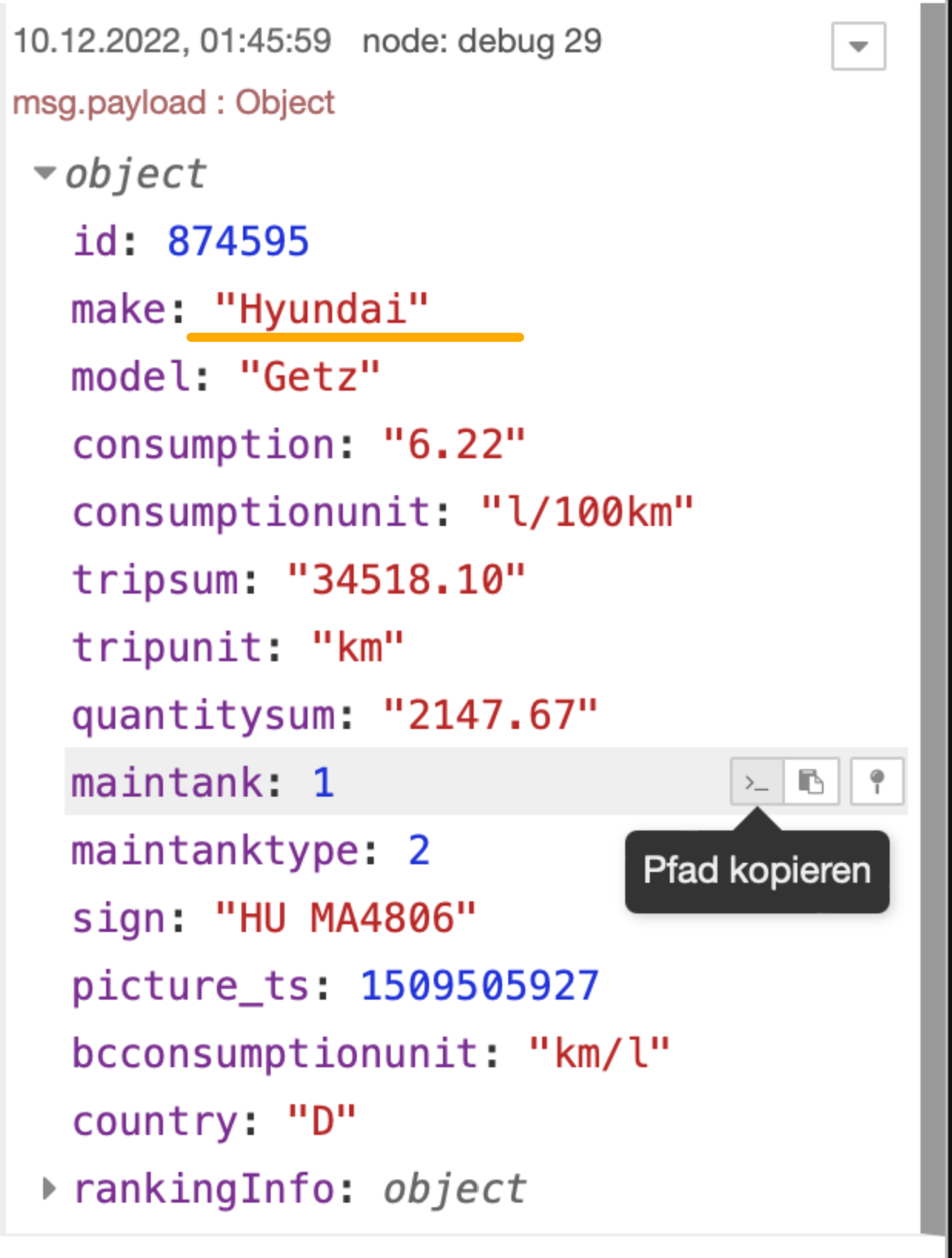Select the id value 874595
Image resolution: width=952 pixels, height=1258 pixels.
(238, 241)
